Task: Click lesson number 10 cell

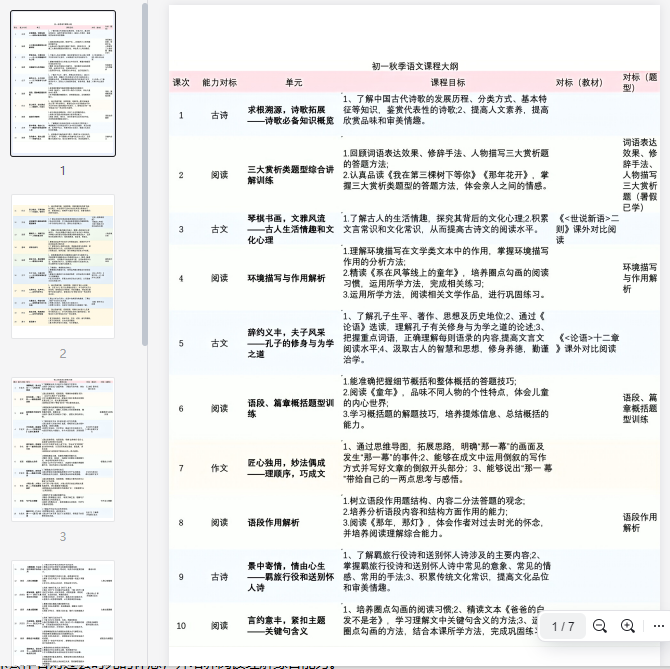Action: pyautogui.click(x=181, y=625)
